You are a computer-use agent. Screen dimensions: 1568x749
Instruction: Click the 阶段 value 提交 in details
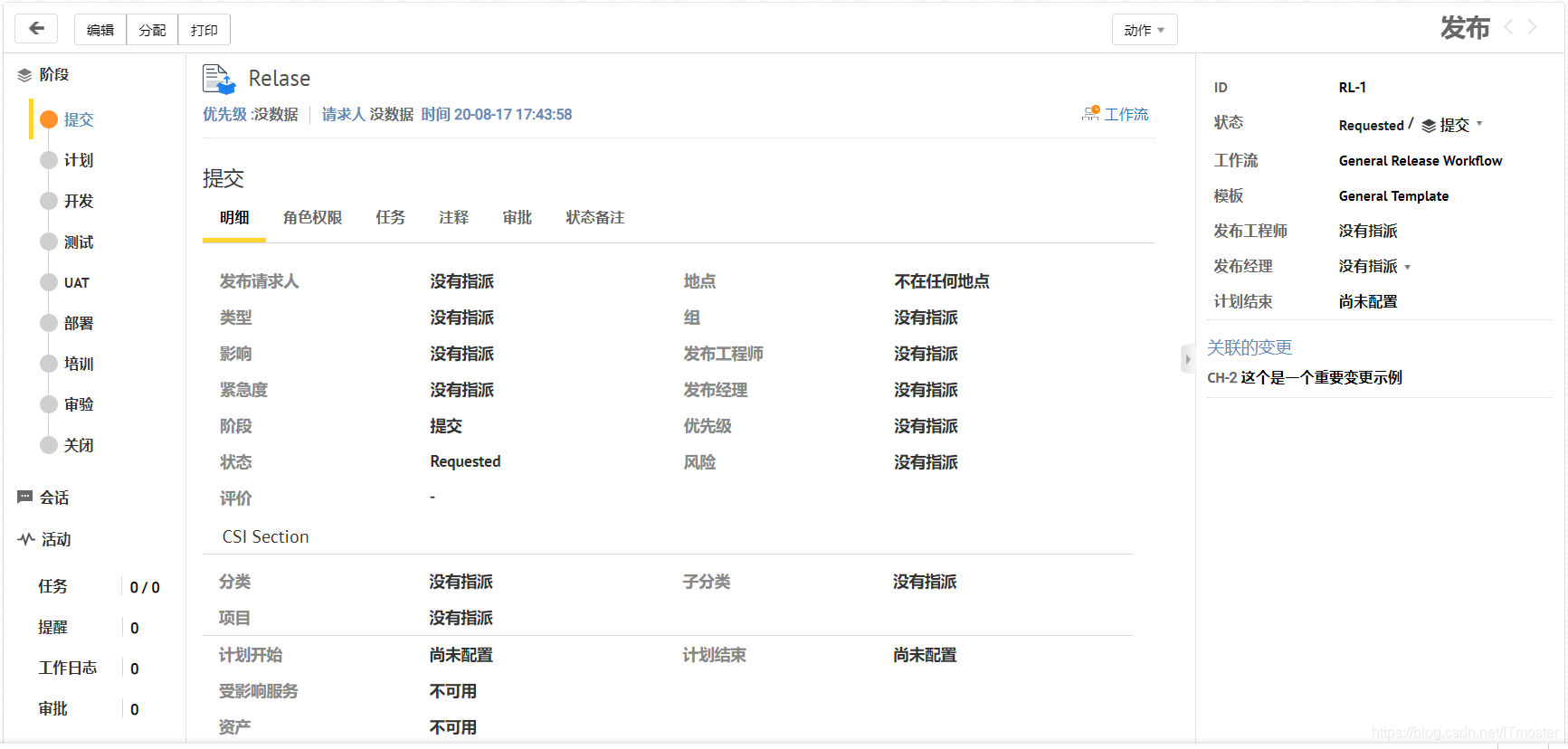click(x=446, y=426)
